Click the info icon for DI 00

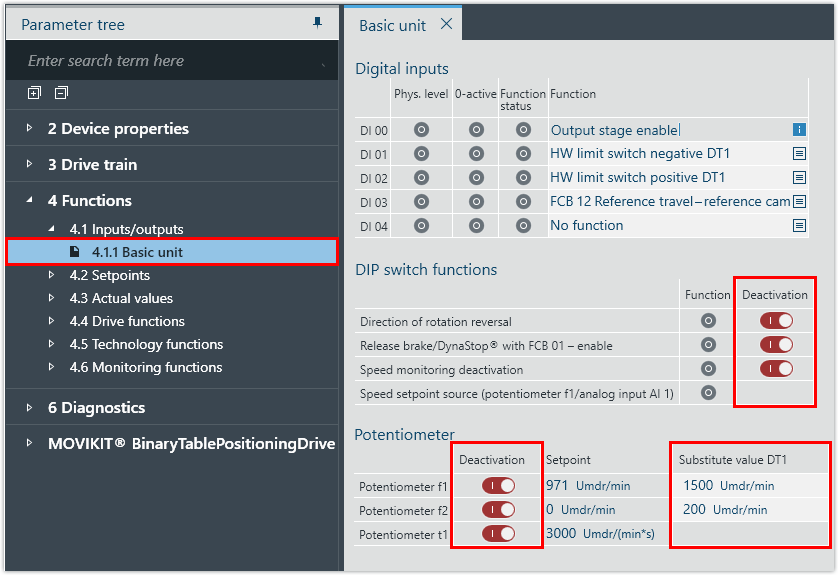799,130
